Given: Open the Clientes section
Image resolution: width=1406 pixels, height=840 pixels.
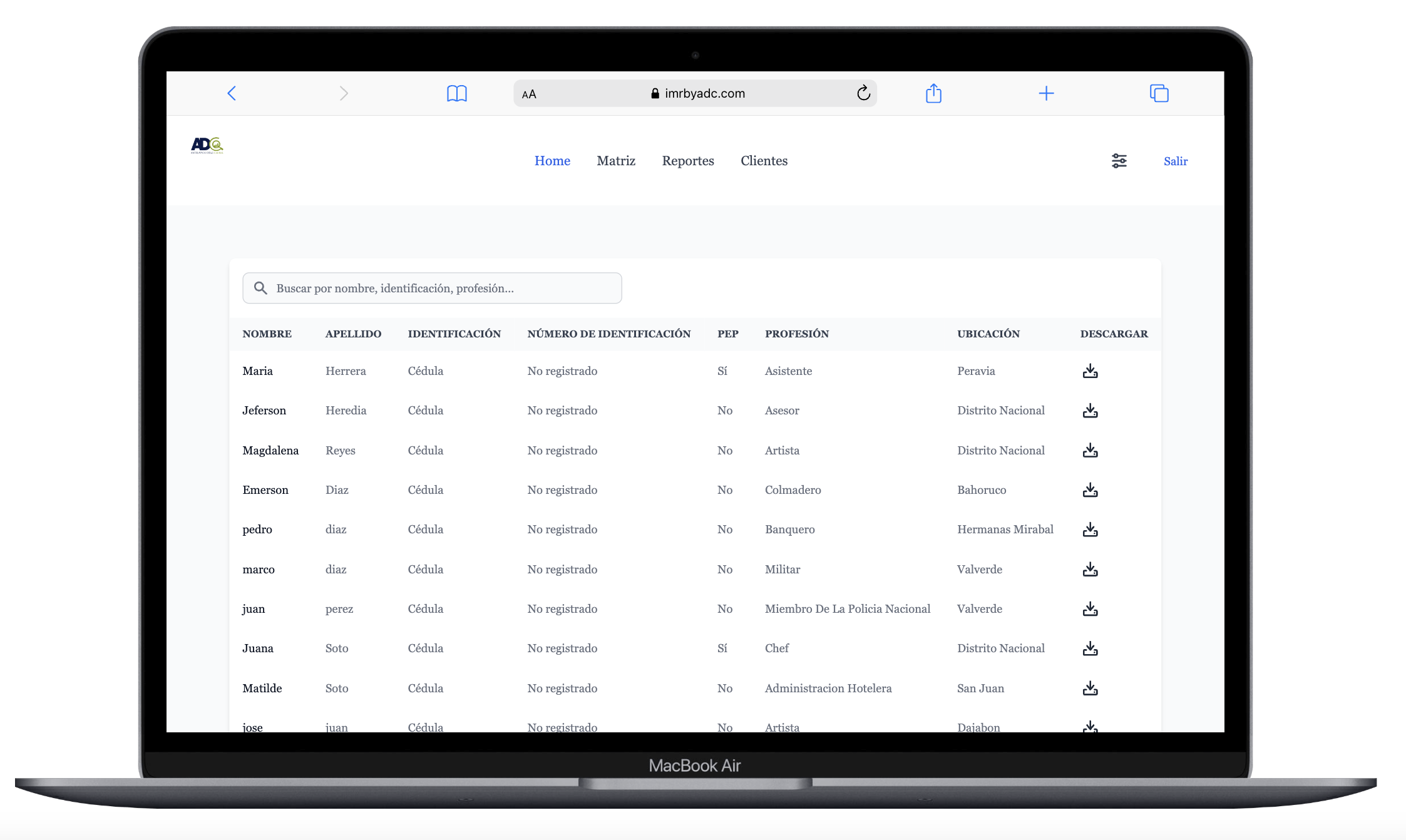Looking at the screenshot, I should click(x=764, y=161).
